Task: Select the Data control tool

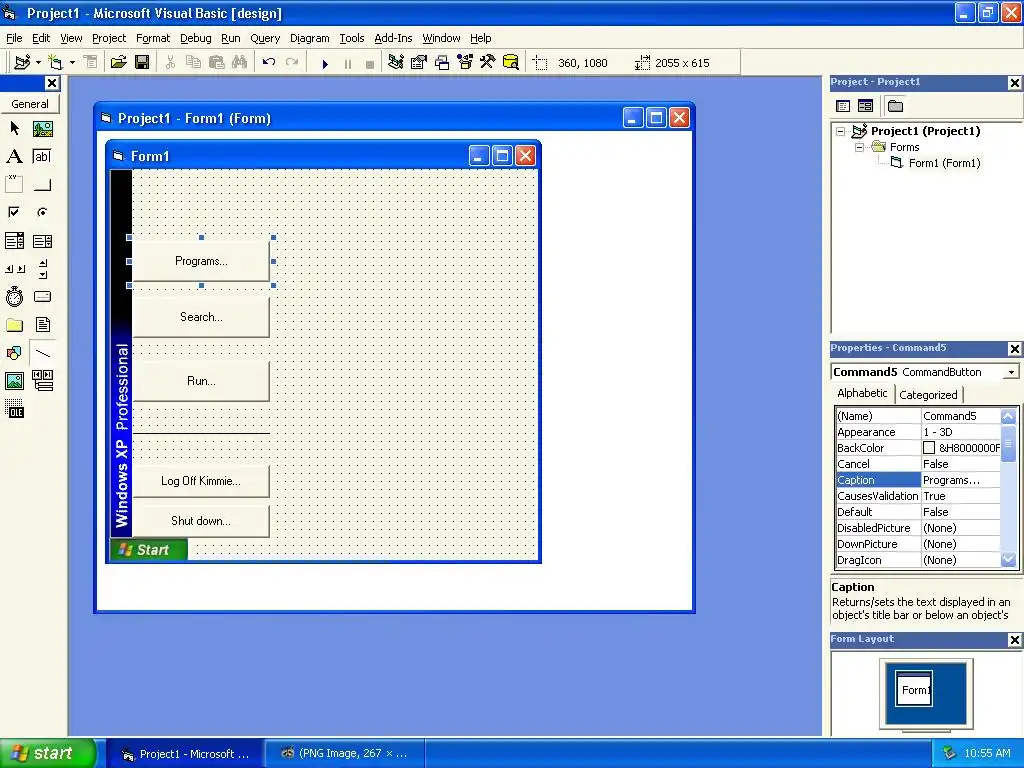Action: point(42,381)
